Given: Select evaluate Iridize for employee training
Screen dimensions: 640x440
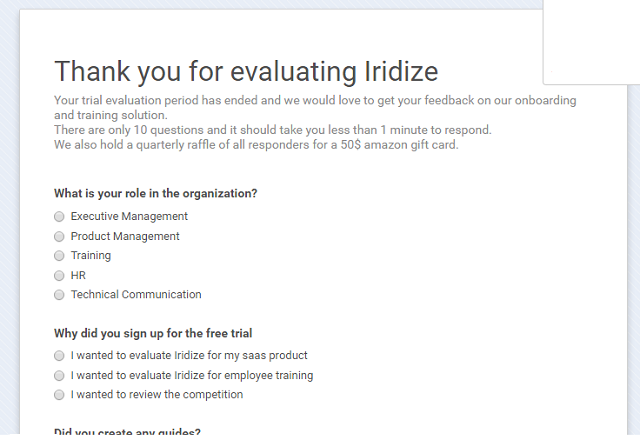Looking at the screenshot, I should point(59,376).
